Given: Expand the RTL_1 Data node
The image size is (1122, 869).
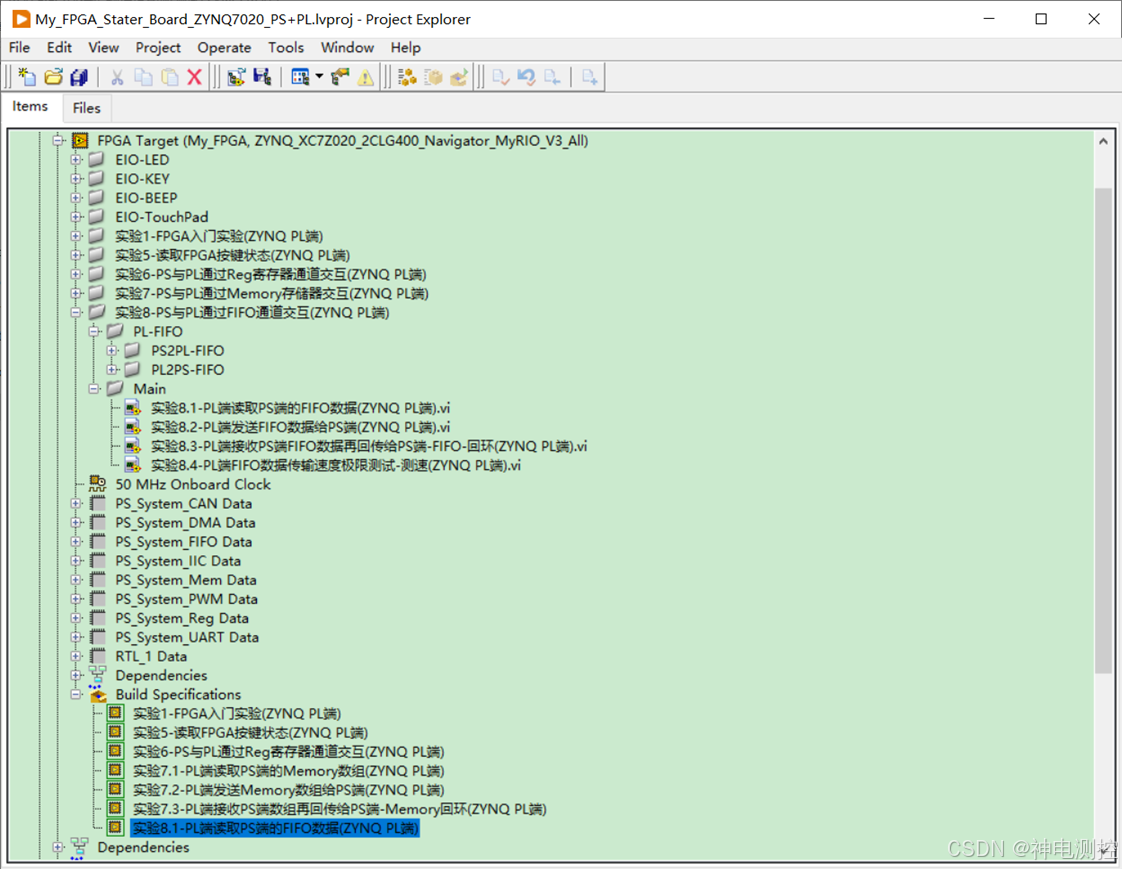Looking at the screenshot, I should pos(76,656).
